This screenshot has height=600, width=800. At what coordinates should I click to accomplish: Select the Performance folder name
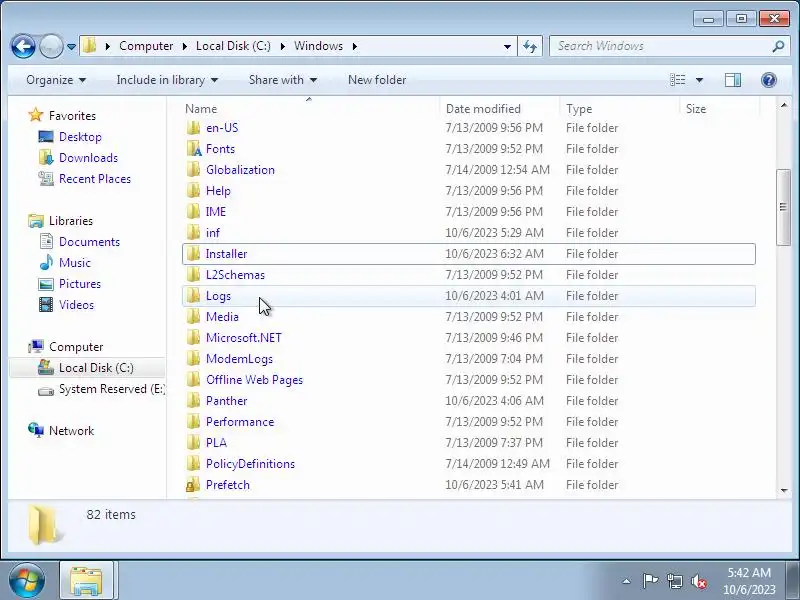(x=240, y=421)
